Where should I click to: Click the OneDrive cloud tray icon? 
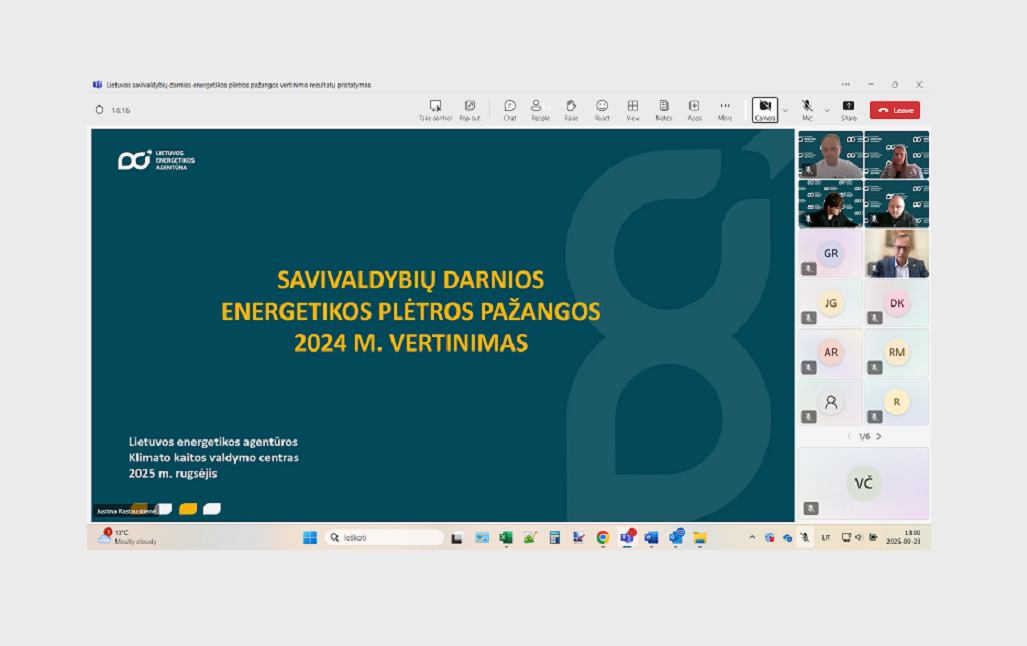coord(787,538)
